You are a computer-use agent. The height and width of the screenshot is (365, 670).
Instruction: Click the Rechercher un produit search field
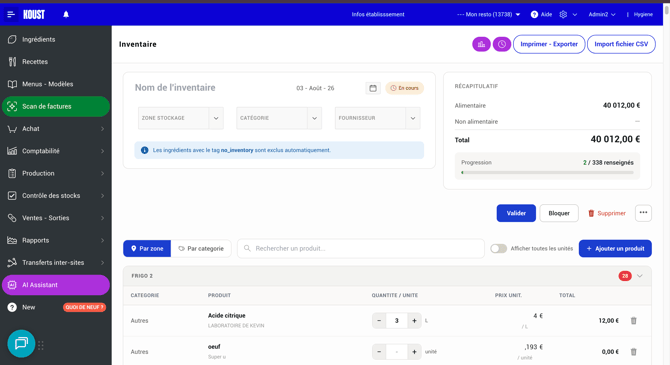(x=361, y=249)
